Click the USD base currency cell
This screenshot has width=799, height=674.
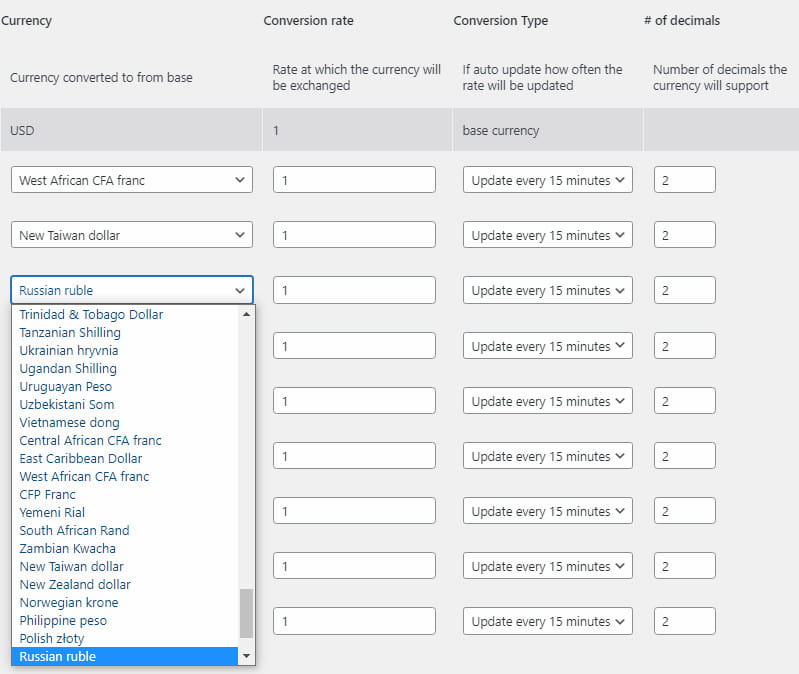131,130
